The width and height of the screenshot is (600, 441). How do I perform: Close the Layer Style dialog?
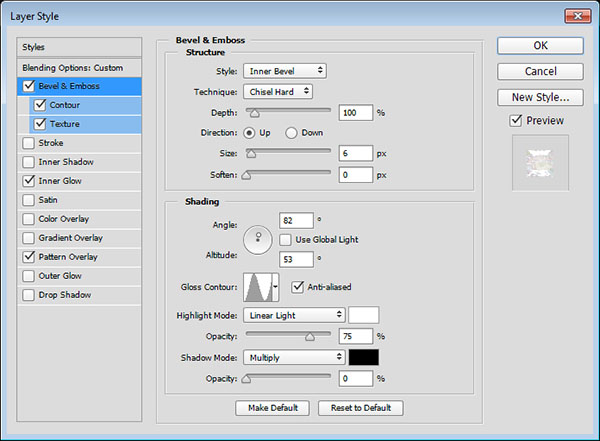[x=579, y=15]
